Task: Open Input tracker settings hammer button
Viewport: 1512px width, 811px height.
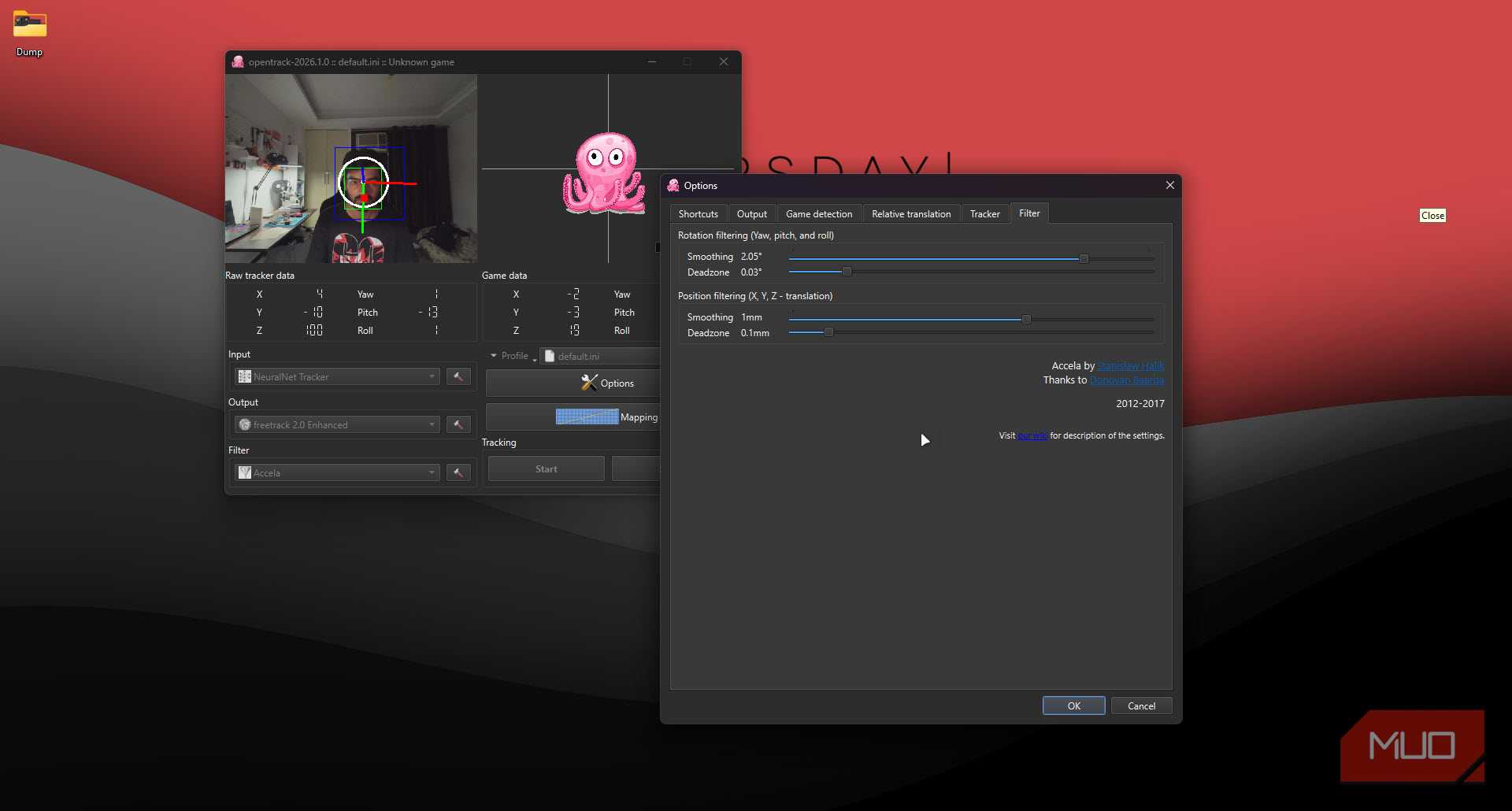Action: click(458, 376)
